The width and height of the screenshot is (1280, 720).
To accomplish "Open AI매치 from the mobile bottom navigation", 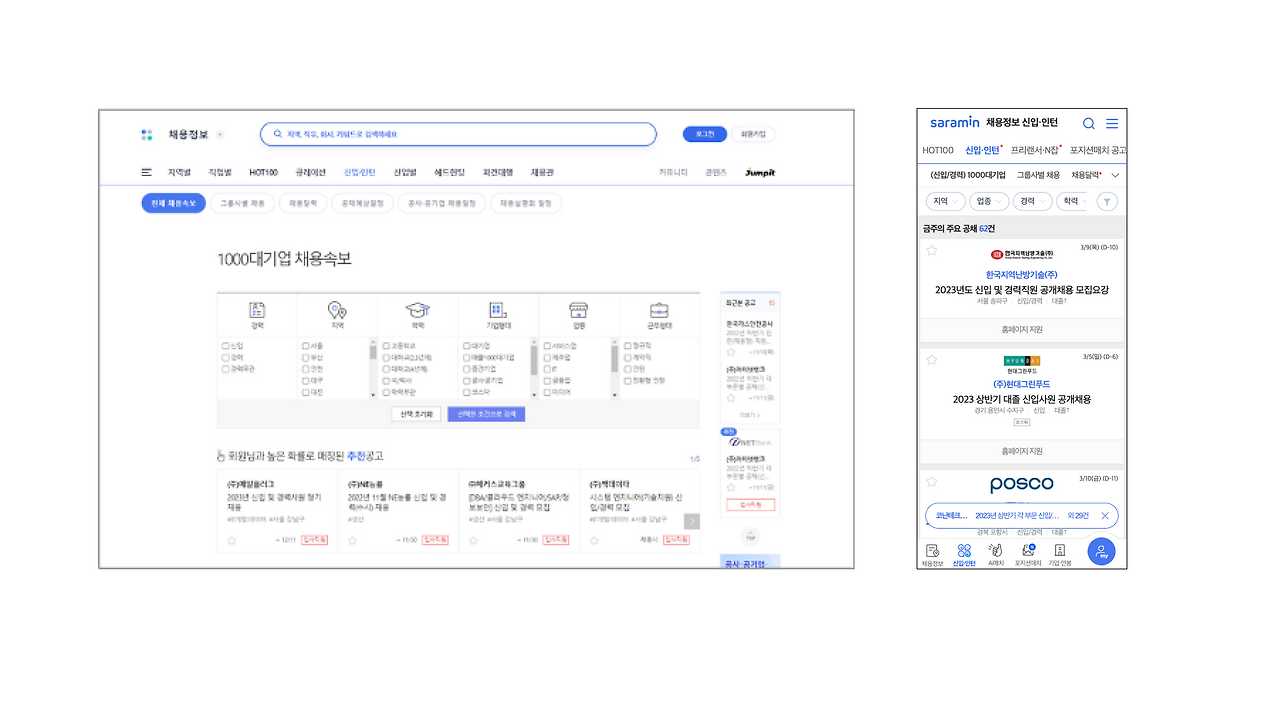I will pyautogui.click(x=996, y=551).
